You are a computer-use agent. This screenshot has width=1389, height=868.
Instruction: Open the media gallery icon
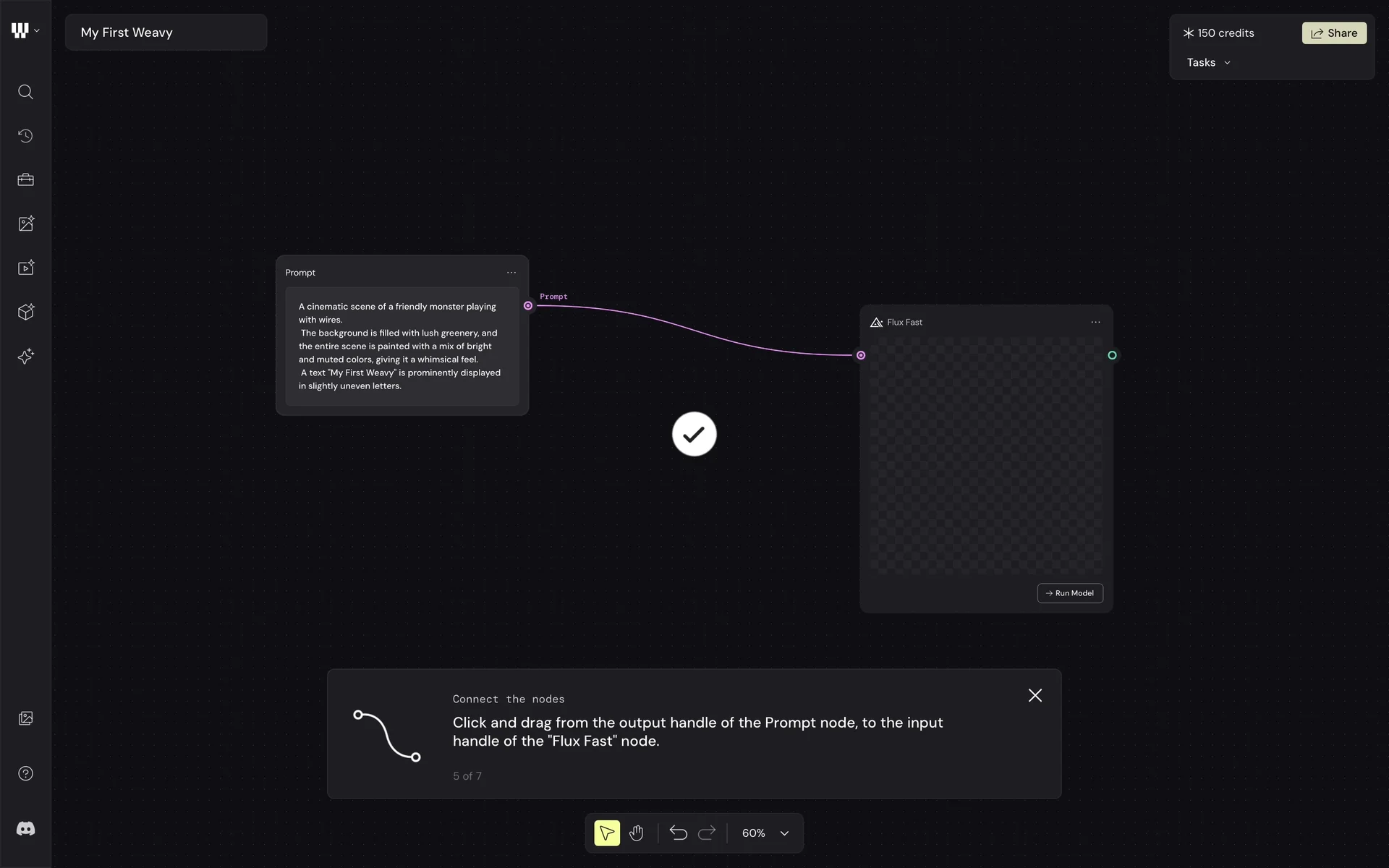pyautogui.click(x=25, y=718)
